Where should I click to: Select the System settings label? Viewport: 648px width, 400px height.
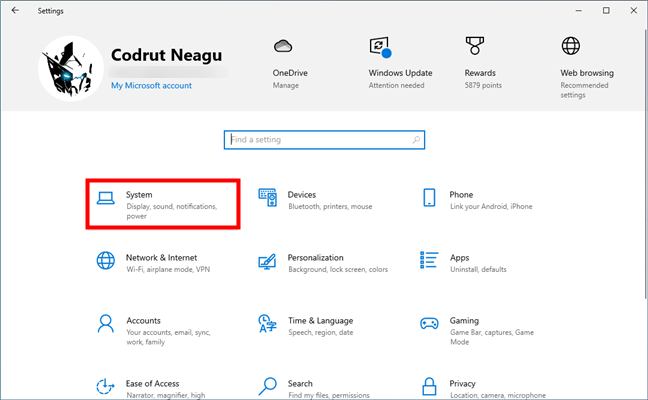(139, 195)
